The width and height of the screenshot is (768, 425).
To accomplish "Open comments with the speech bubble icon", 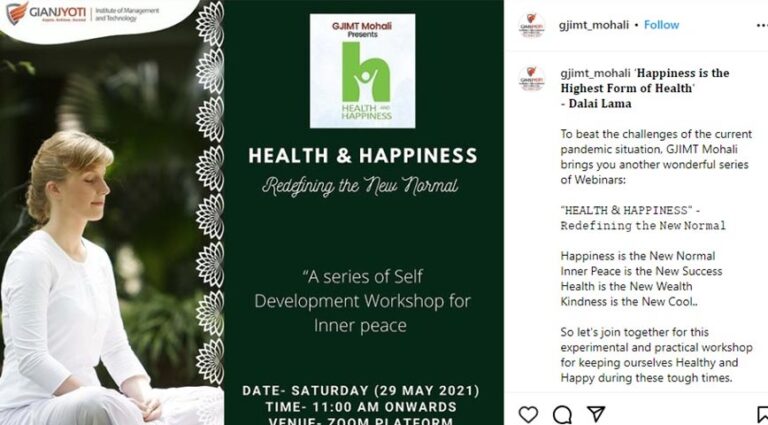I will 562,414.
